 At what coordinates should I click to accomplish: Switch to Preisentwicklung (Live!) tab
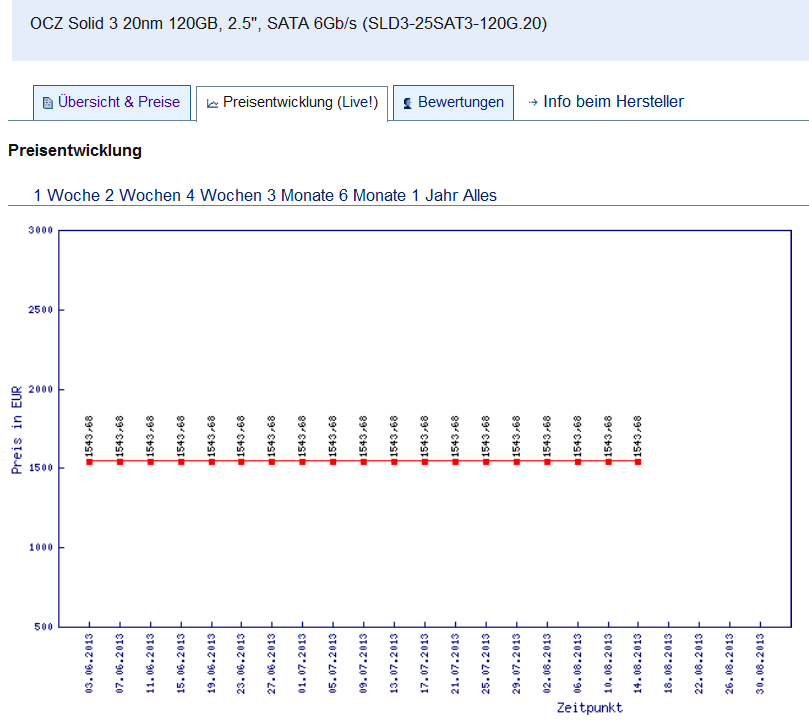pyautogui.click(x=292, y=103)
